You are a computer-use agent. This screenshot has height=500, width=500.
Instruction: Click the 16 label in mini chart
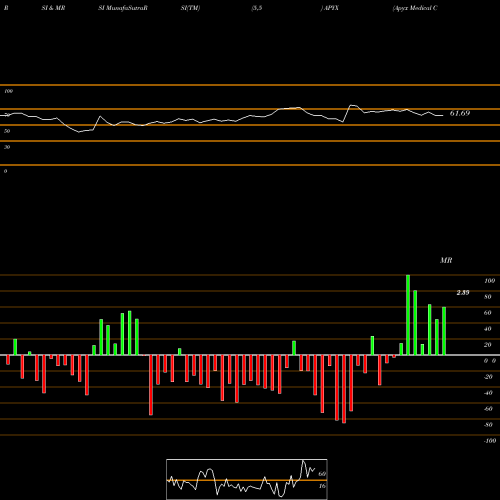point(322,486)
